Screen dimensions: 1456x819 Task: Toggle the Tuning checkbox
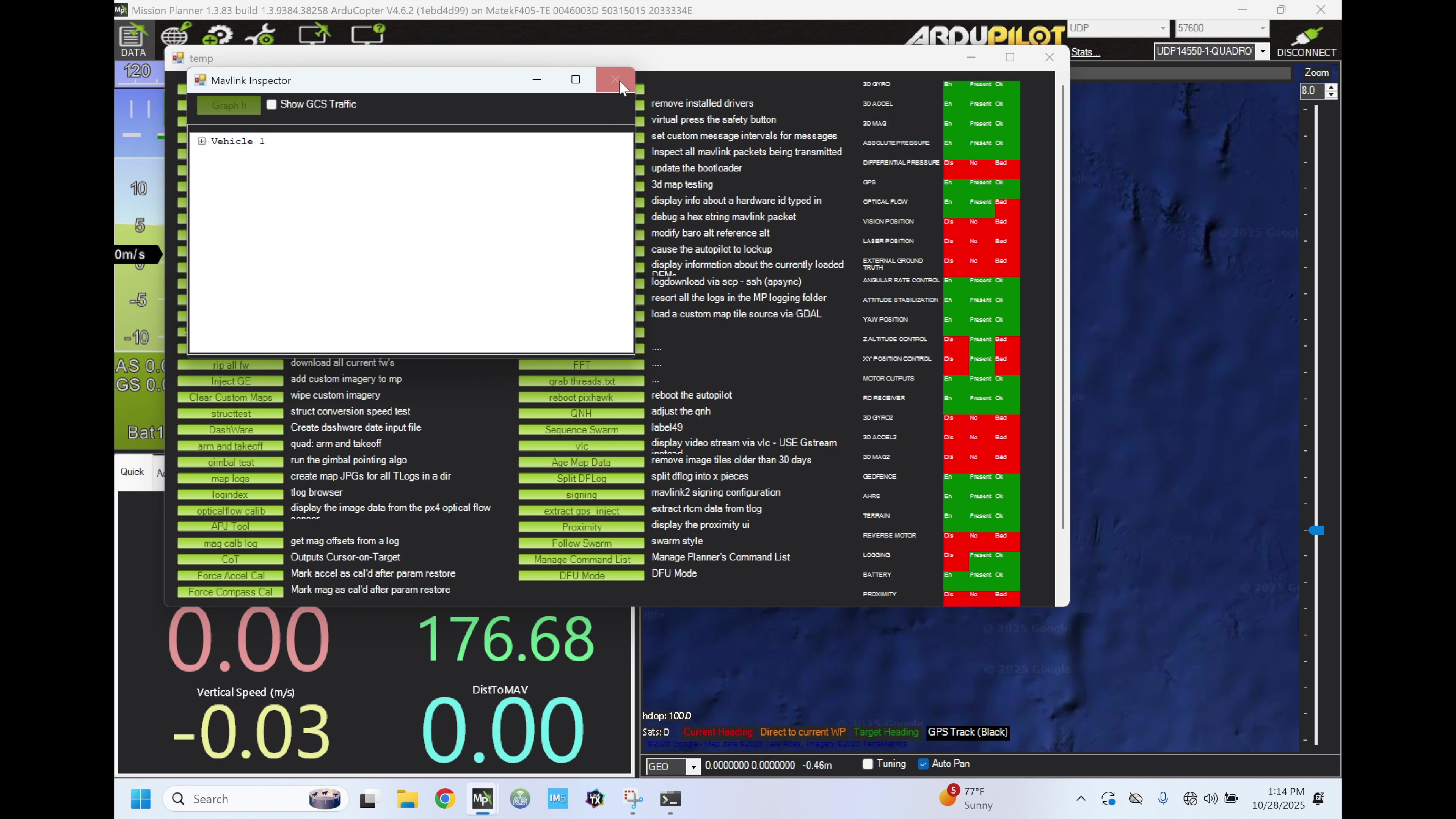coord(868,764)
